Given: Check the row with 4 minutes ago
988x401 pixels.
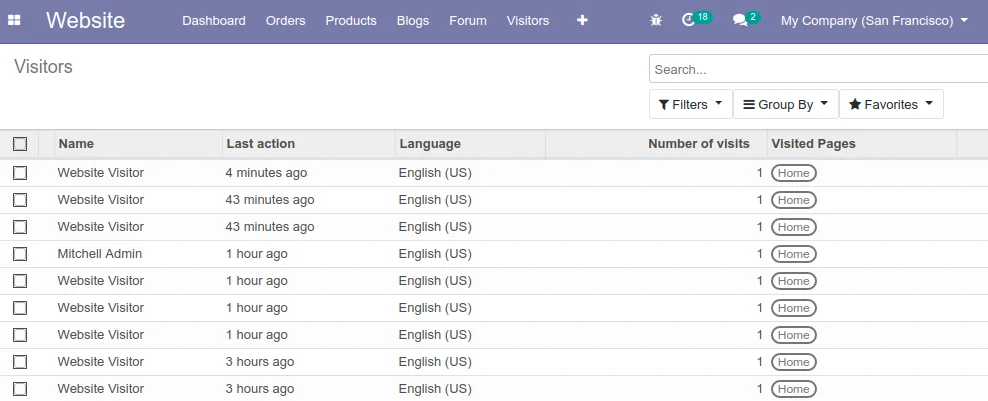Looking at the screenshot, I should (x=20, y=173).
